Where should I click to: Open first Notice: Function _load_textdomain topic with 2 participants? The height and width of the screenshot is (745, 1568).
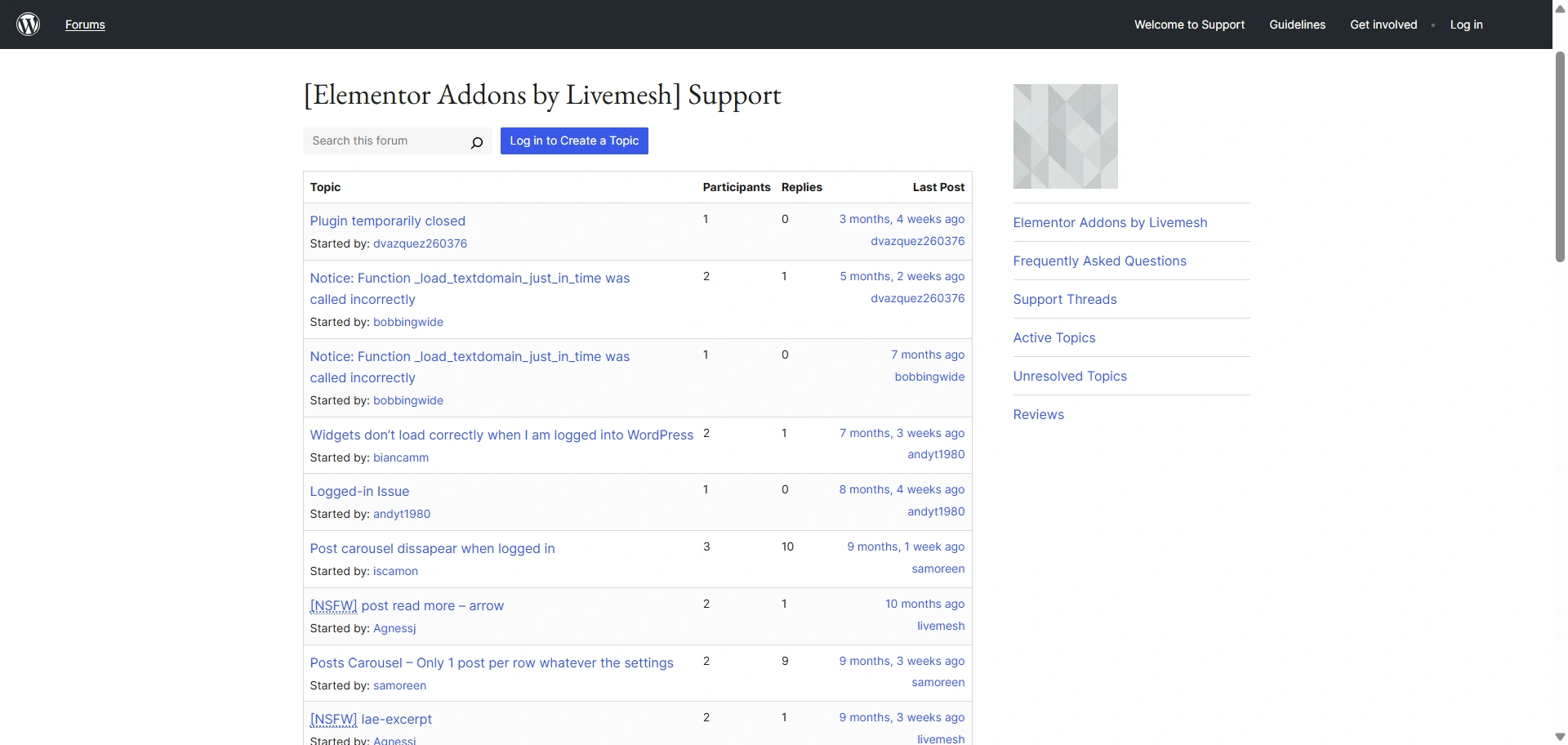click(470, 288)
